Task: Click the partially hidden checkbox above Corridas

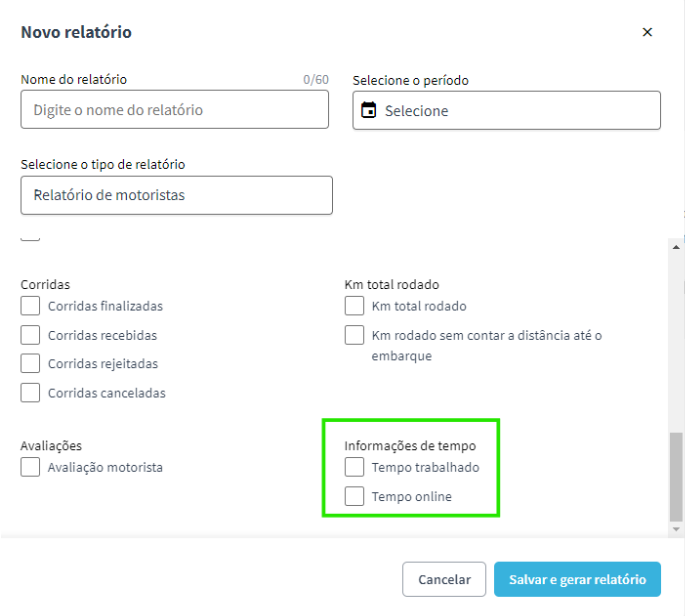Action: pos(30,239)
